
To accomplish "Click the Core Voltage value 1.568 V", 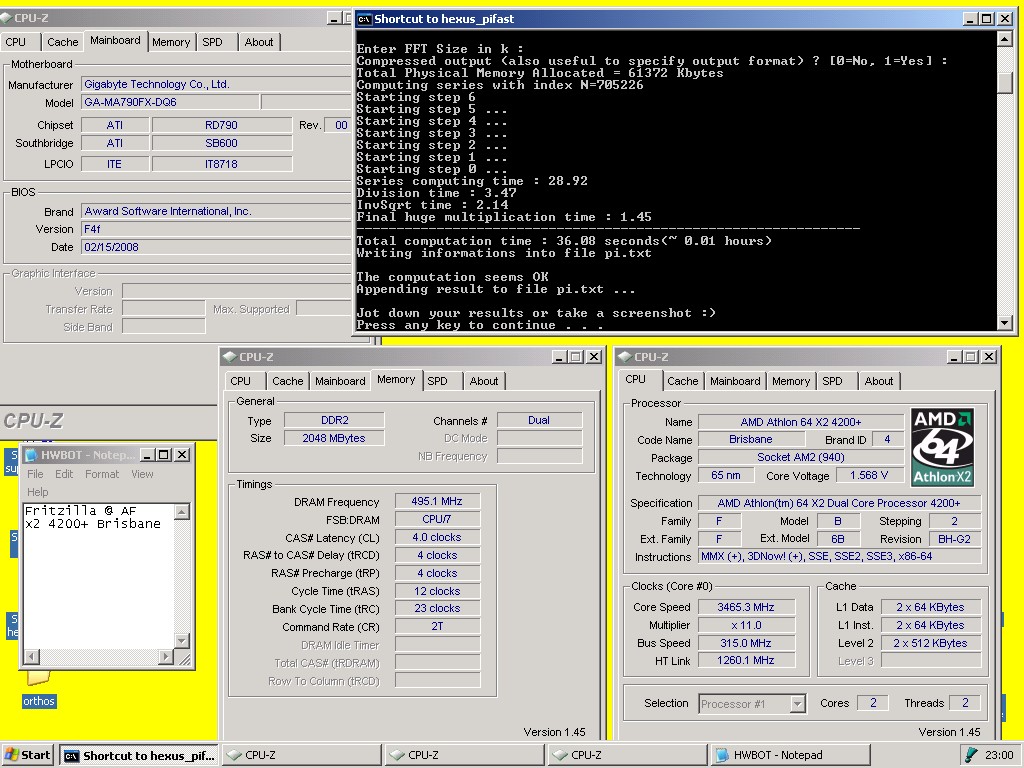I will click(869, 475).
